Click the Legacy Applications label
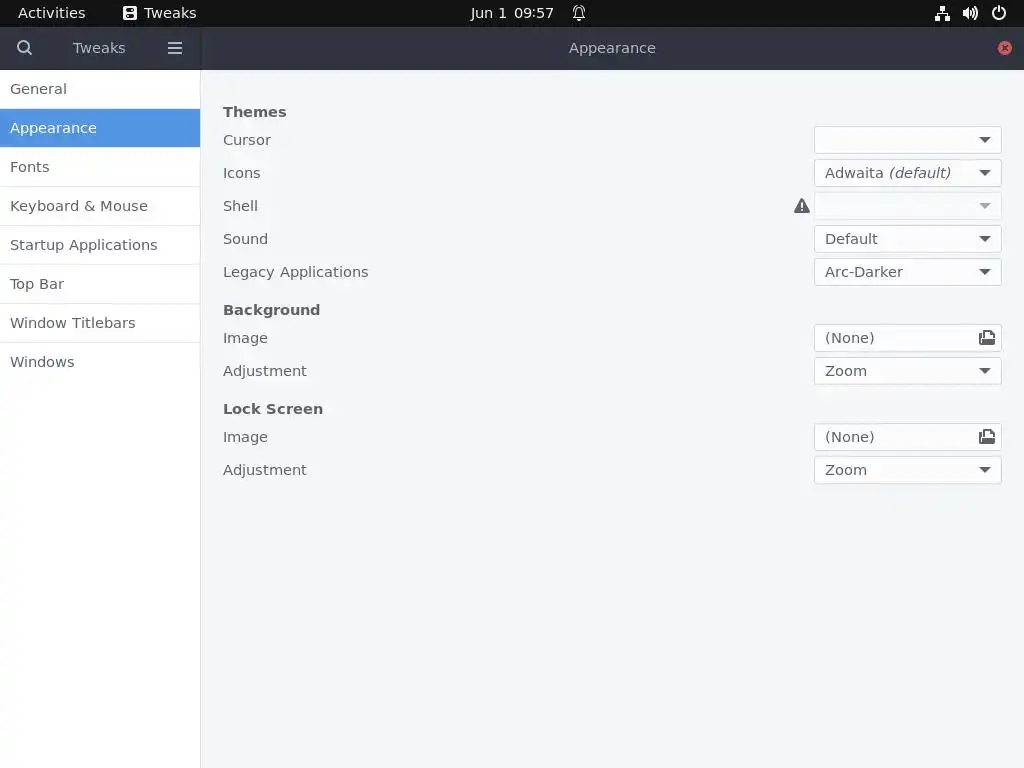 click(x=296, y=272)
